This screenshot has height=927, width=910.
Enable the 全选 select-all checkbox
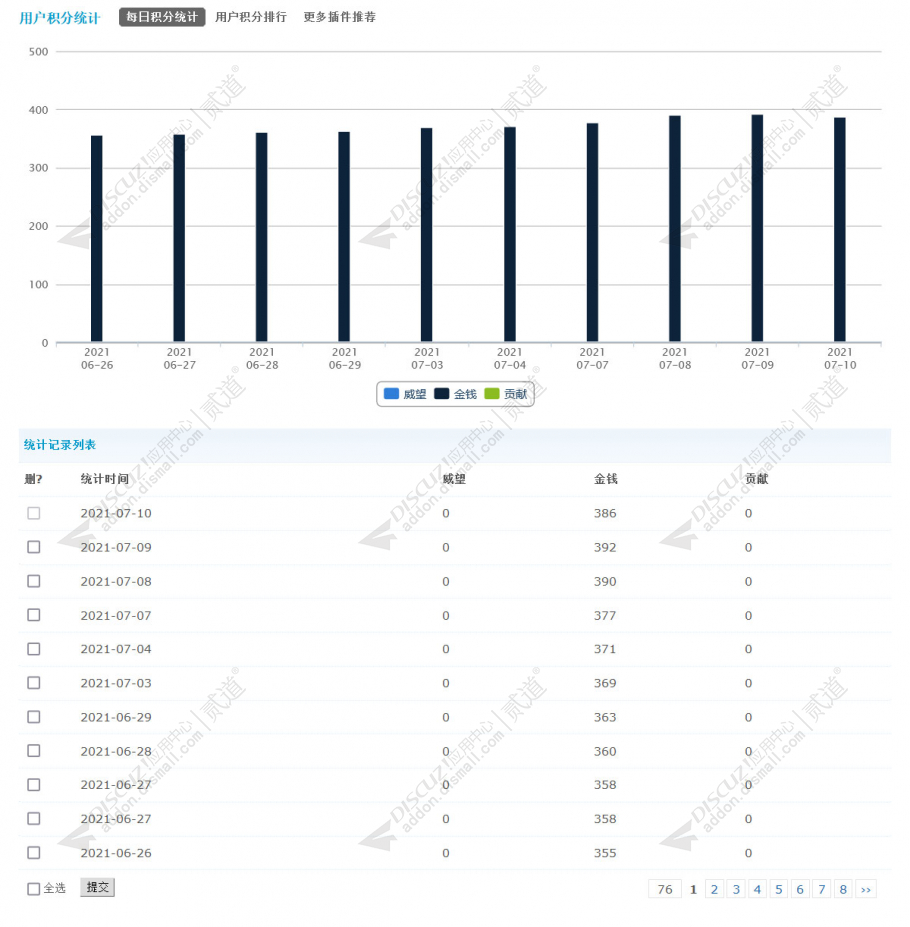point(34,889)
